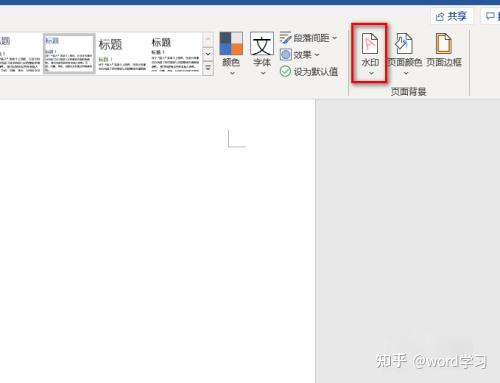Expand the arrow under Page Color (页面颜色)
The image size is (500, 383).
coord(406,73)
